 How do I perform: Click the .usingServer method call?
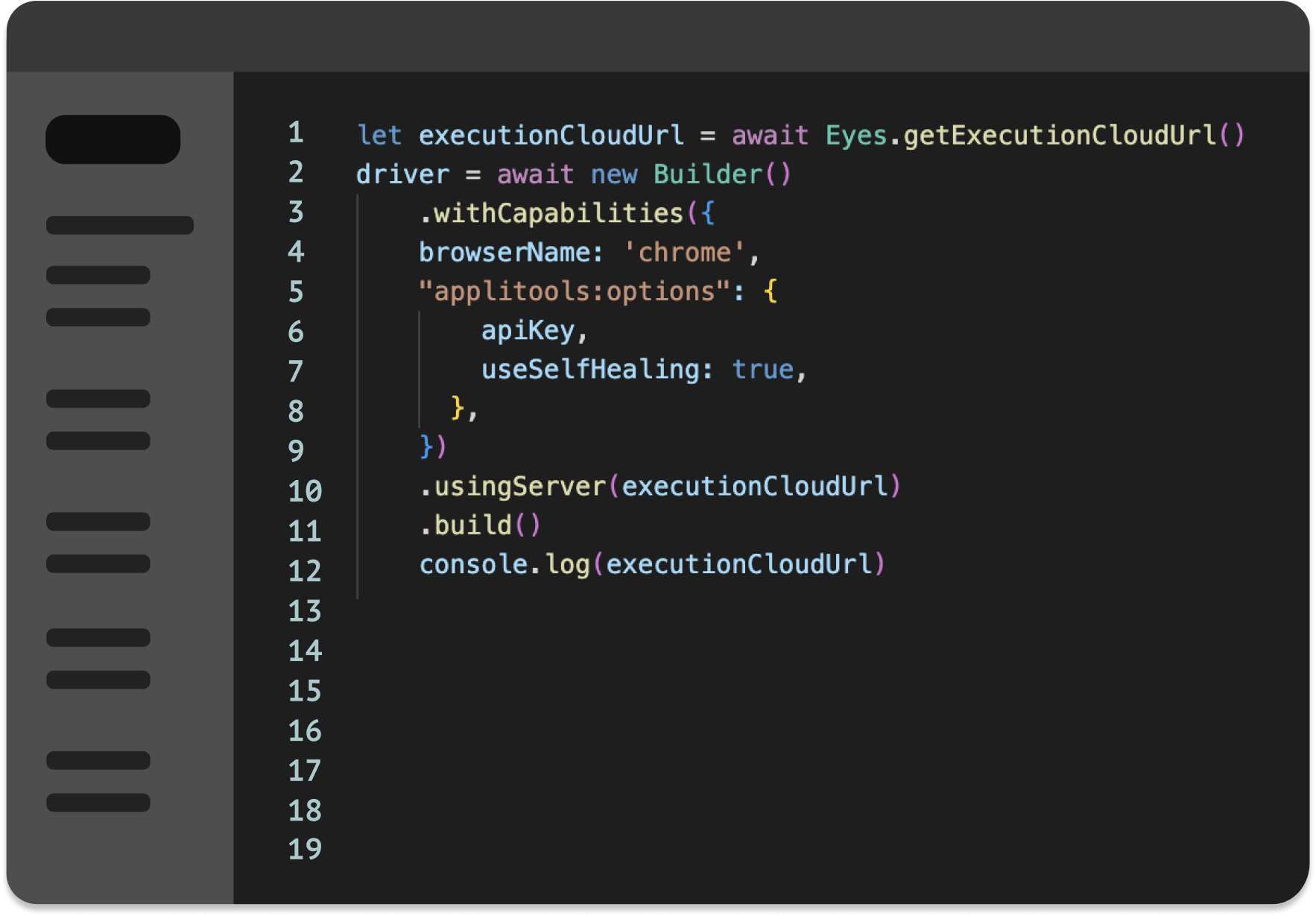[x=514, y=487]
